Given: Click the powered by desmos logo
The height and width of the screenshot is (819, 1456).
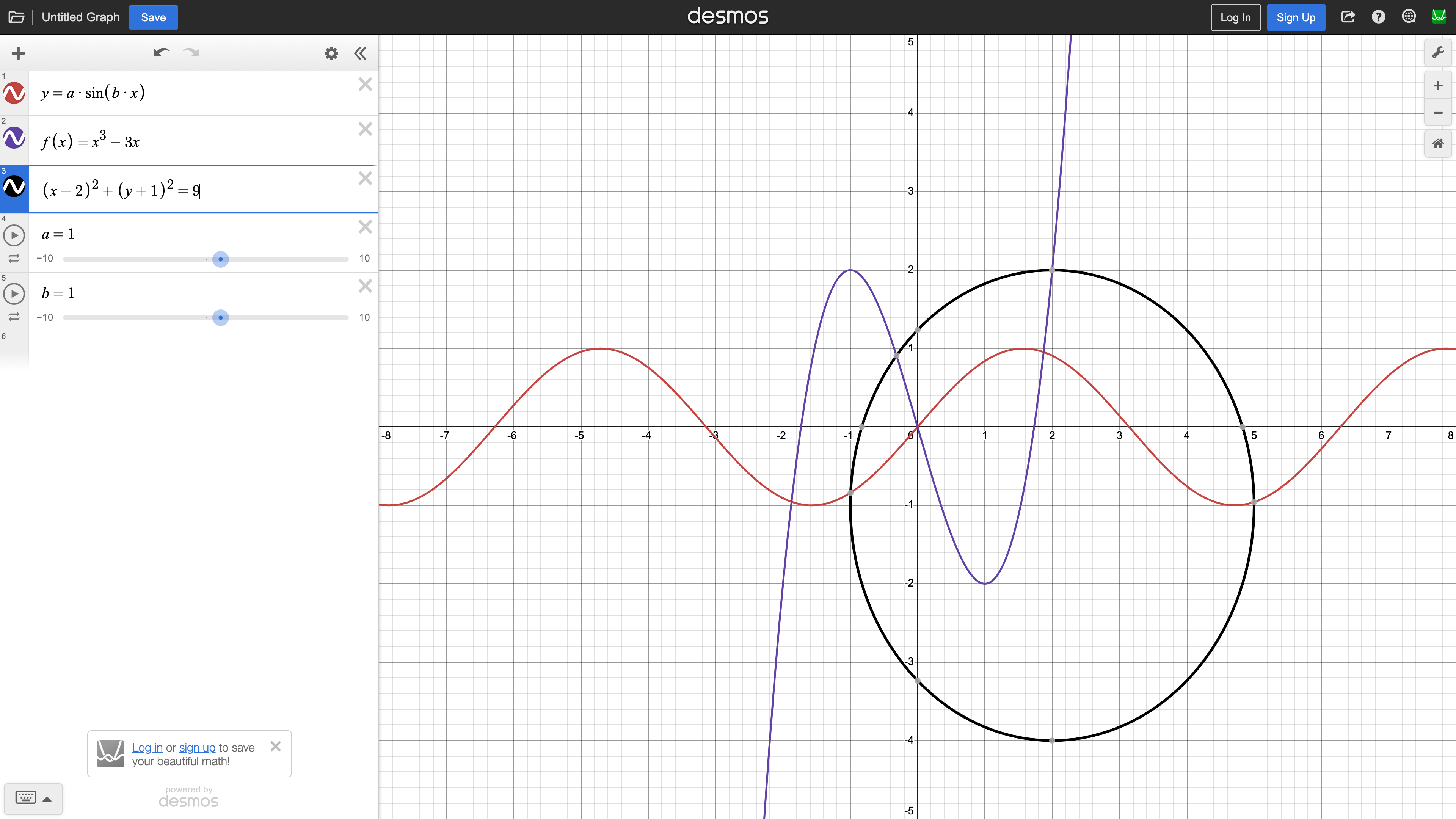Looking at the screenshot, I should tap(188, 797).
